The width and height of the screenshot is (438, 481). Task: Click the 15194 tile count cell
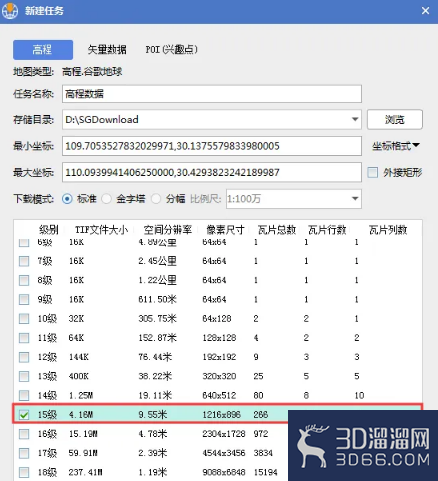(x=265, y=472)
